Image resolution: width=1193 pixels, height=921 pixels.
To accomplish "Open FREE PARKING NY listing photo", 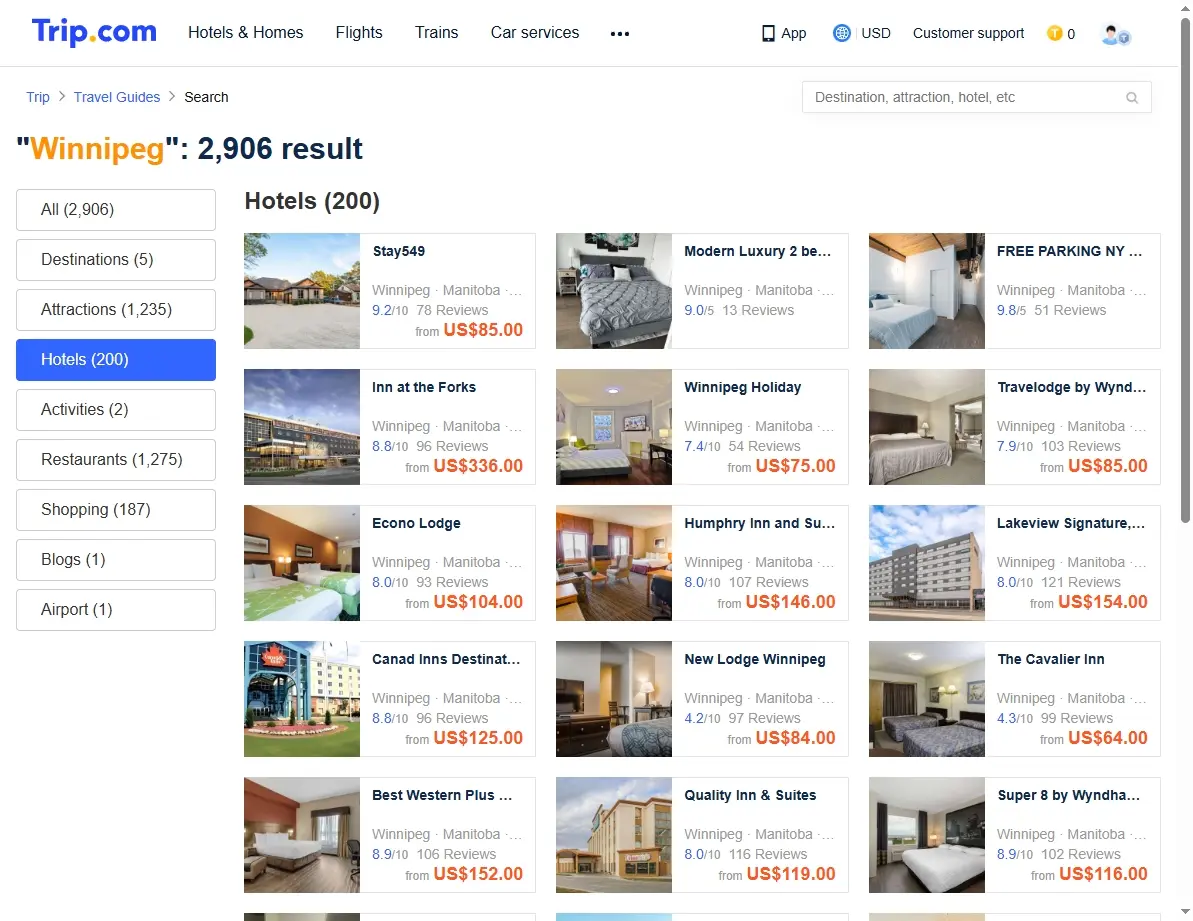I will click(927, 291).
